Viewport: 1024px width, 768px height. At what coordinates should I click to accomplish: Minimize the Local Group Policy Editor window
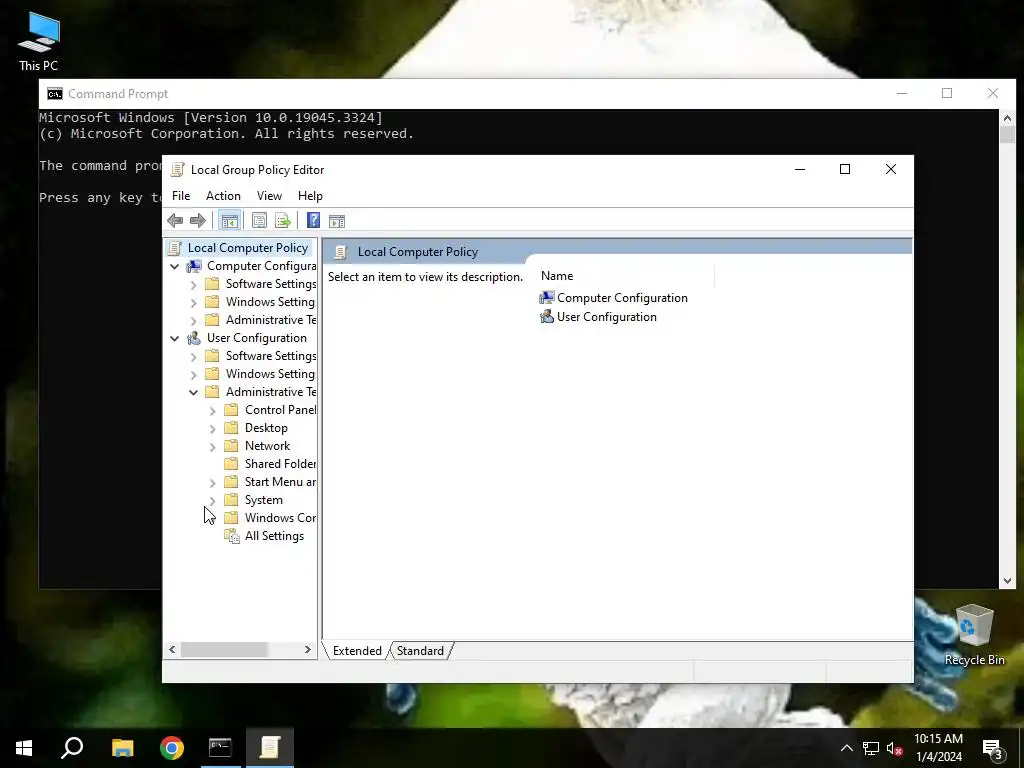(800, 169)
